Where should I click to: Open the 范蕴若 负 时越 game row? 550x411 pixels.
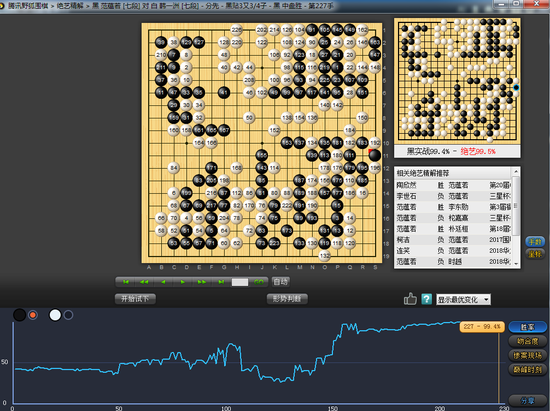click(453, 261)
